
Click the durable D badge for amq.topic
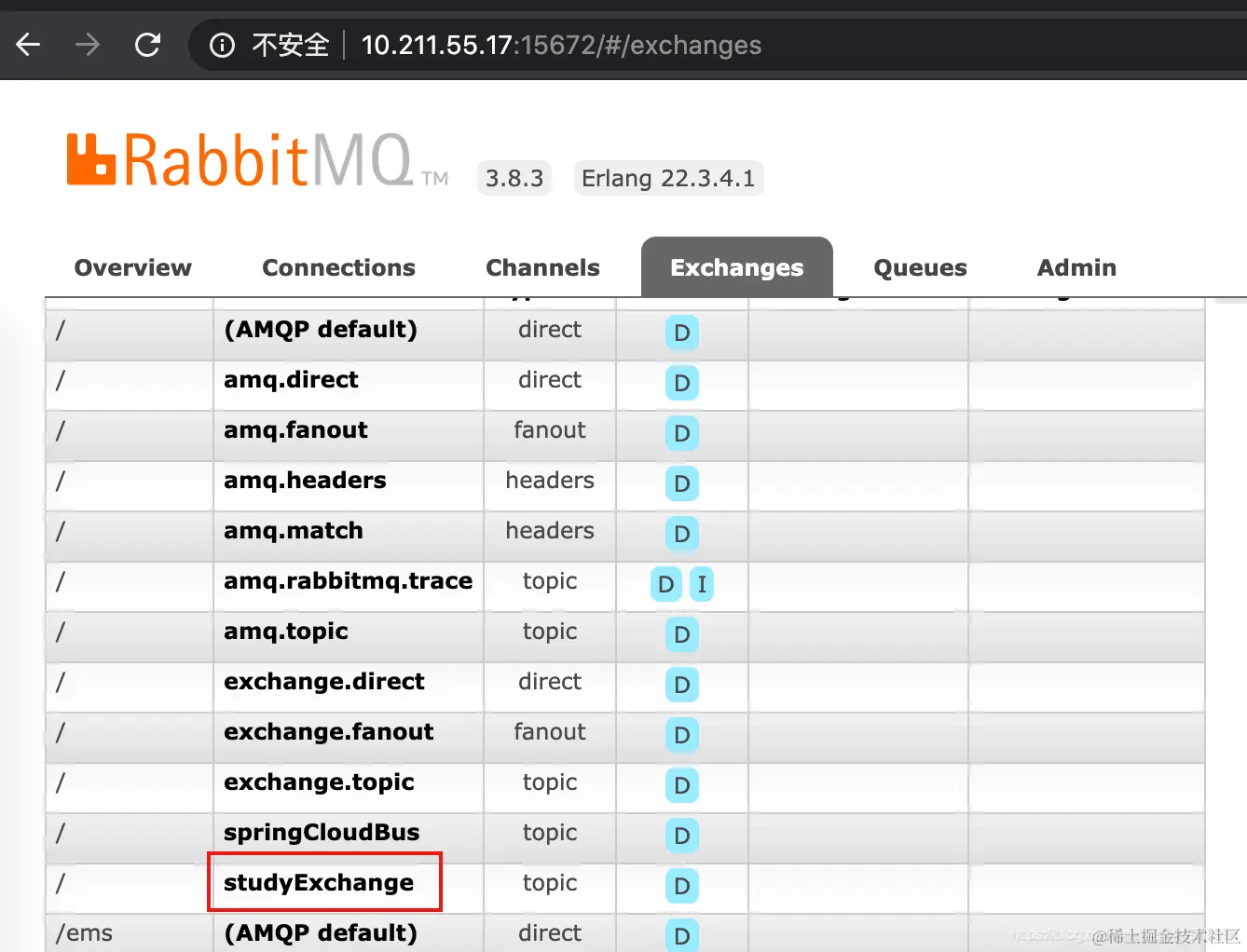pos(682,634)
